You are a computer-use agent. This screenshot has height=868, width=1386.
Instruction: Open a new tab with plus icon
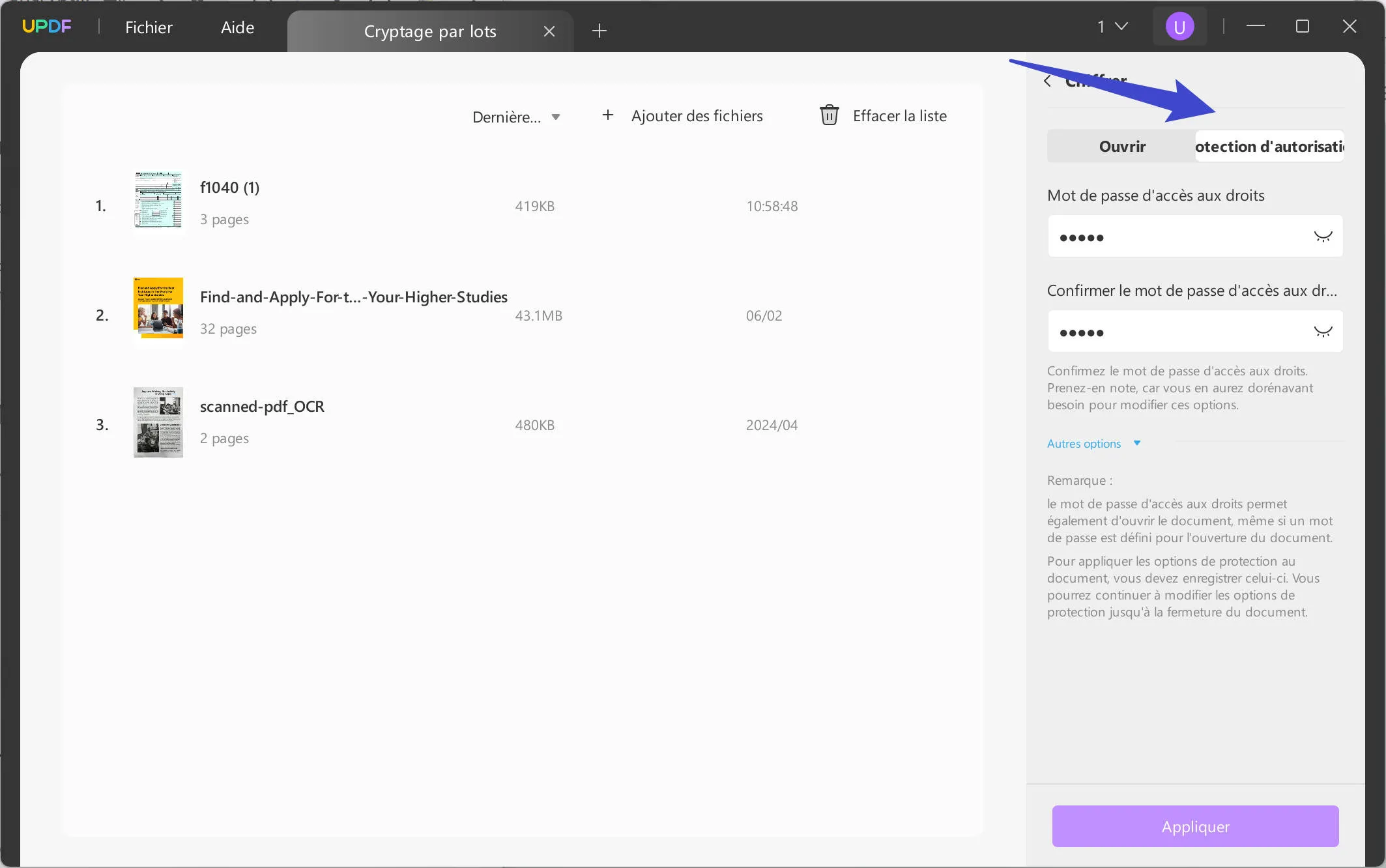[599, 31]
